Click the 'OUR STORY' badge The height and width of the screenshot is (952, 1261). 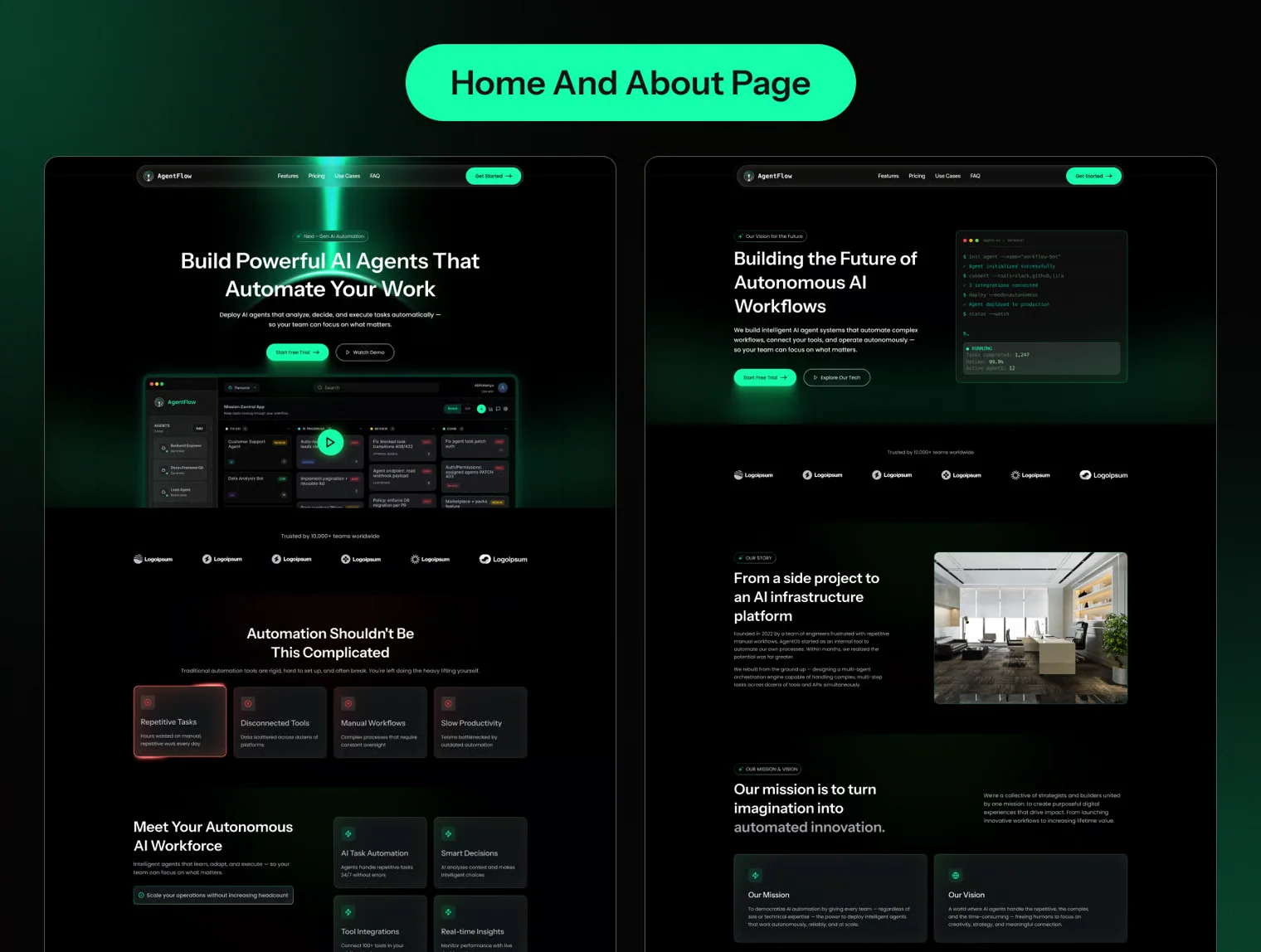(x=755, y=558)
